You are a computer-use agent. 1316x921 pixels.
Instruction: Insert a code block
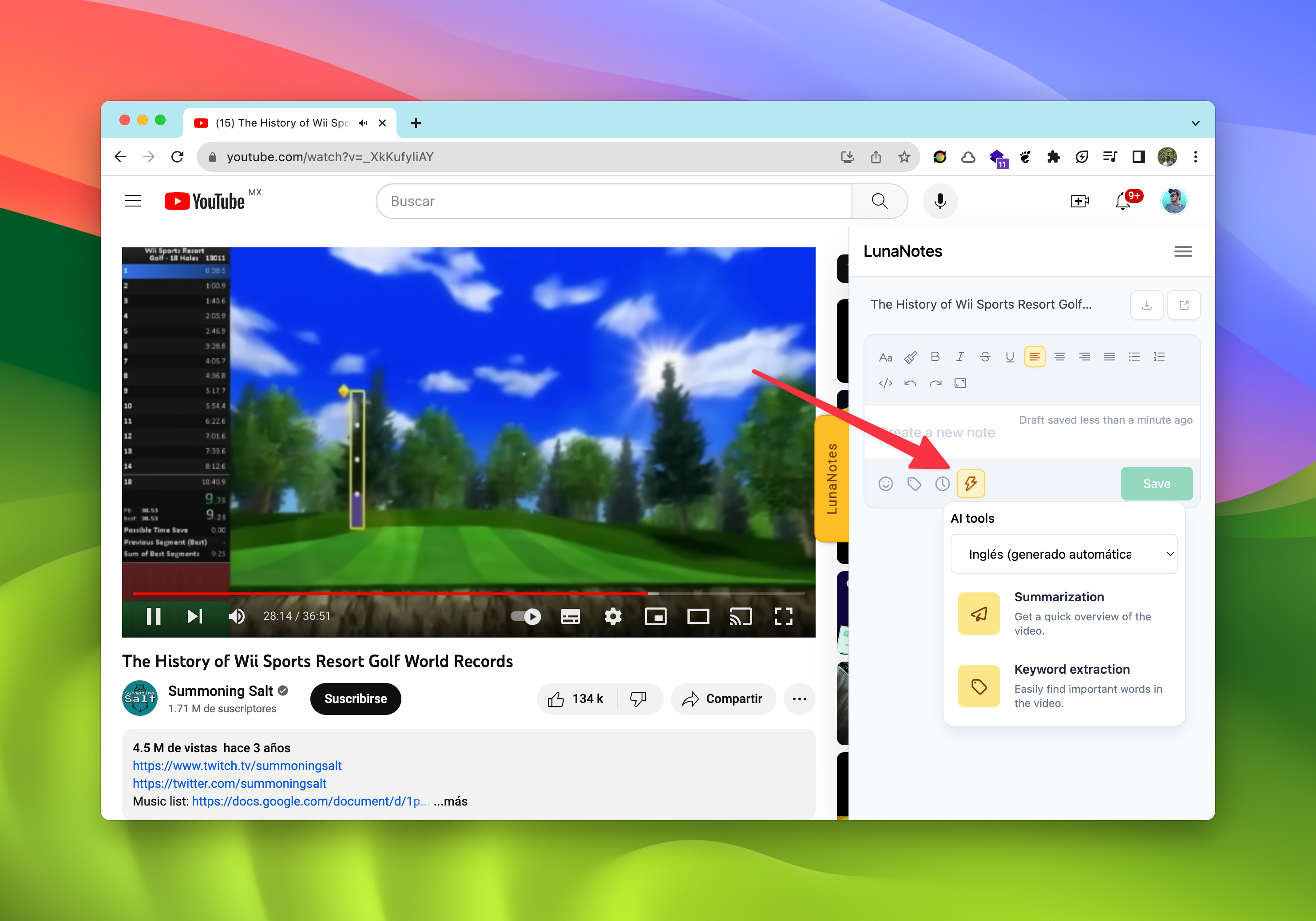(886, 383)
